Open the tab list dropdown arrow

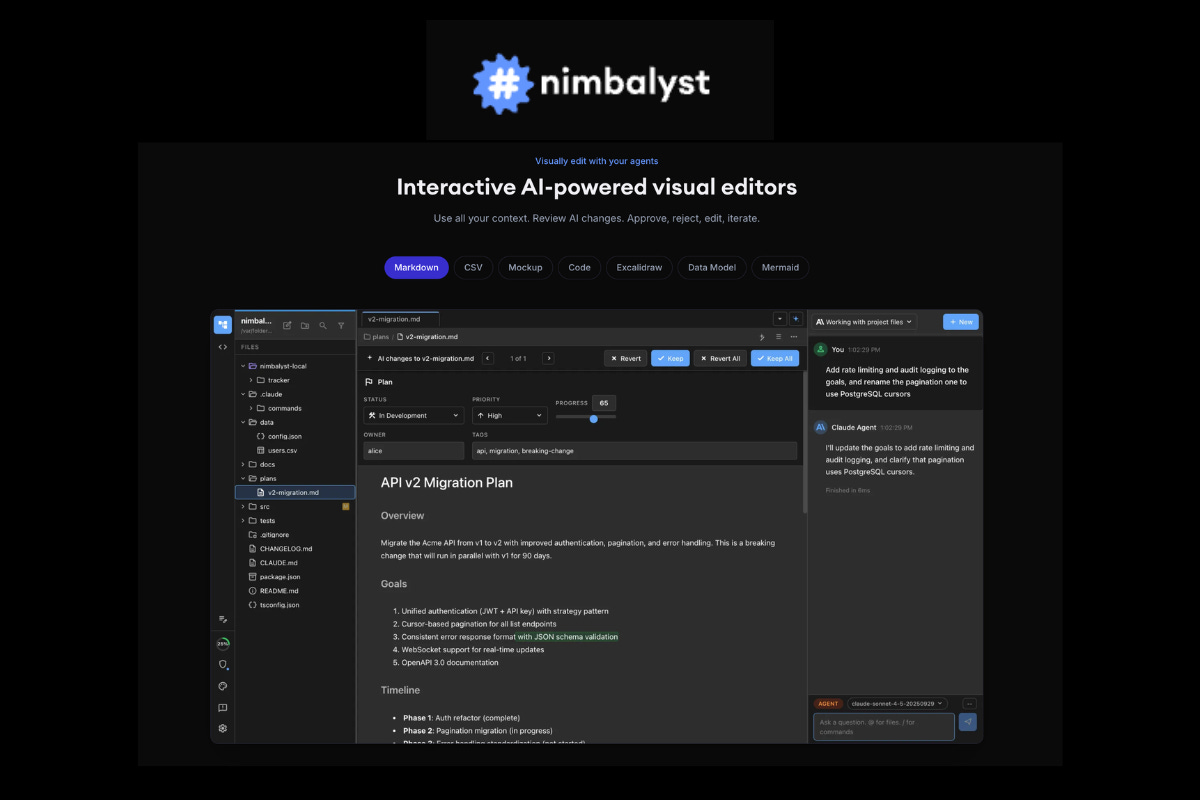click(x=780, y=319)
